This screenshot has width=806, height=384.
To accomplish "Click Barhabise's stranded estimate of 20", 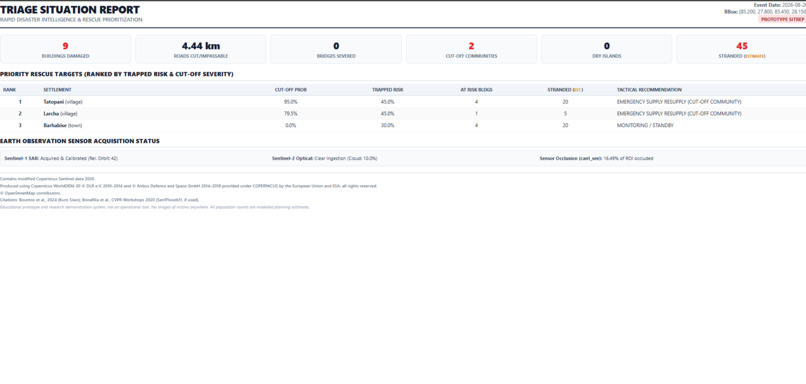I will coord(565,125).
